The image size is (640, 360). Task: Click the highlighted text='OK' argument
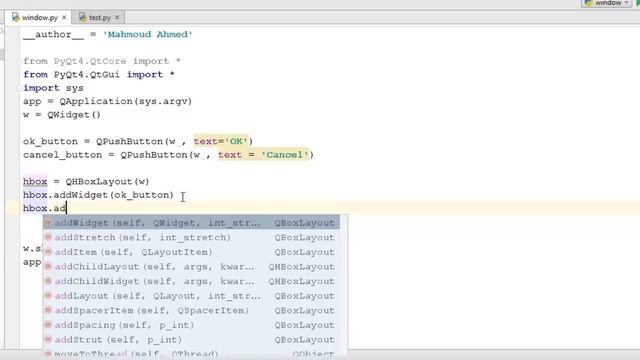point(220,141)
